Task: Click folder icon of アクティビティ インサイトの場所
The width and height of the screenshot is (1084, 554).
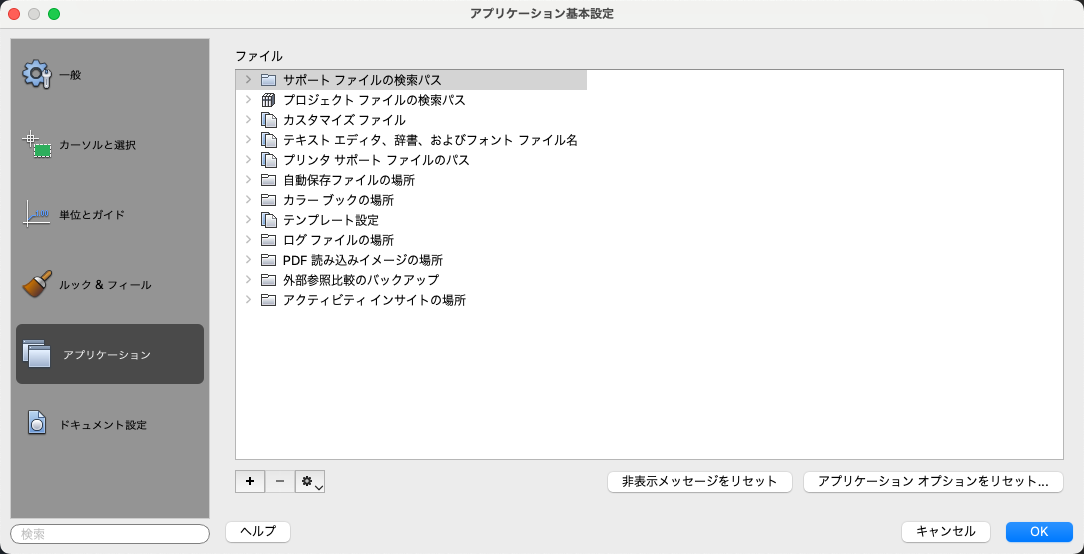Action: [268, 300]
